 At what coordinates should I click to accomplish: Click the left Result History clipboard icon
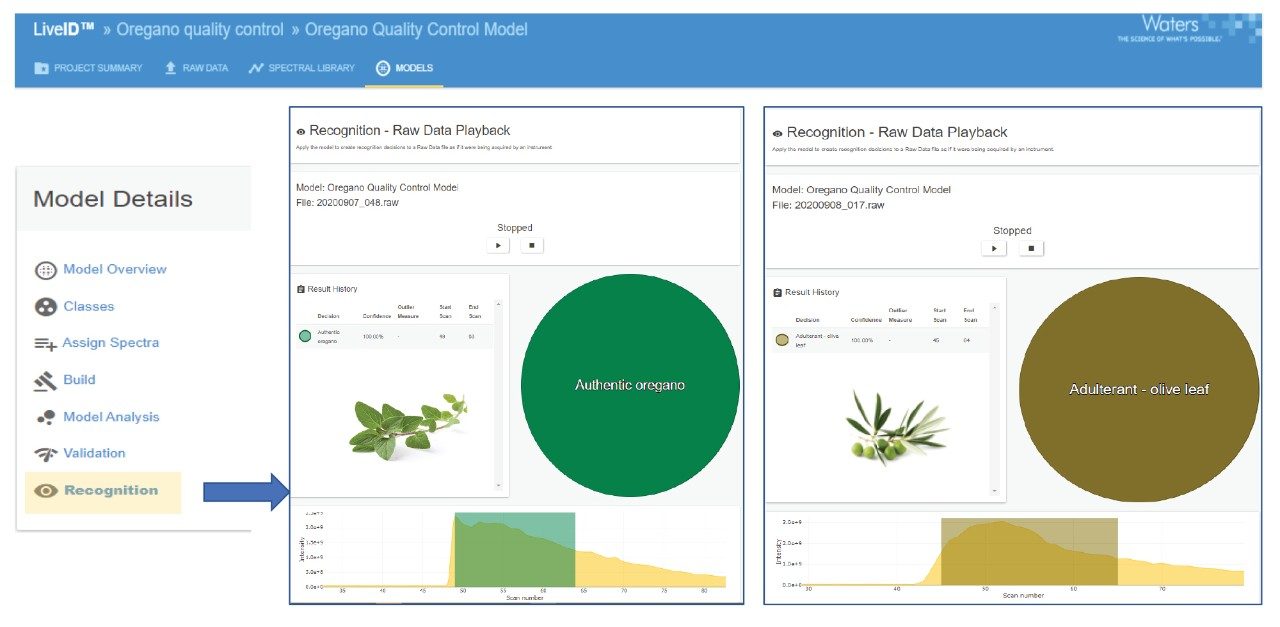301,289
